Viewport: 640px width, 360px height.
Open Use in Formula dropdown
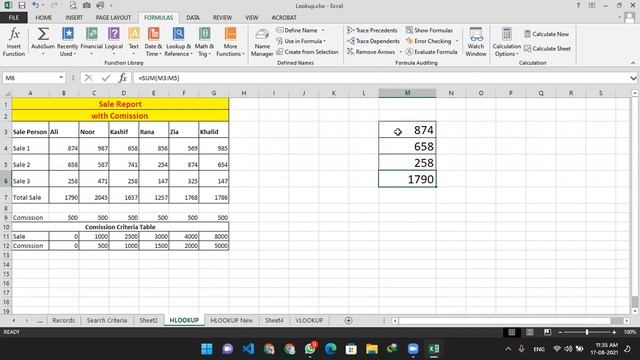(301, 41)
